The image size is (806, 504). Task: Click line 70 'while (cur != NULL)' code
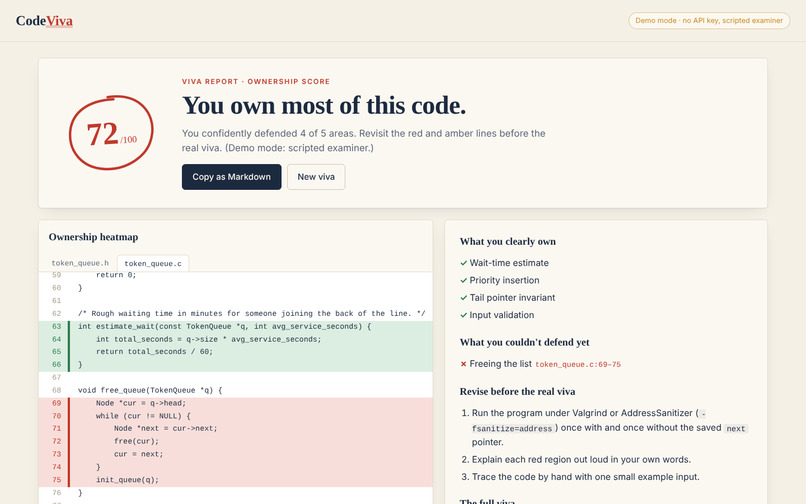click(x=143, y=416)
